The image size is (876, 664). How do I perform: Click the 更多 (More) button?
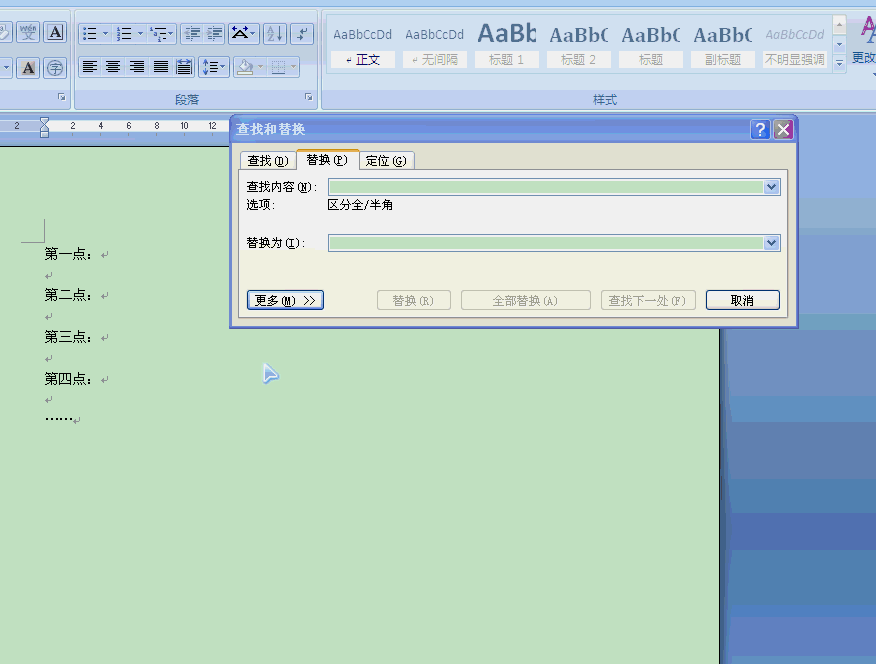point(285,299)
